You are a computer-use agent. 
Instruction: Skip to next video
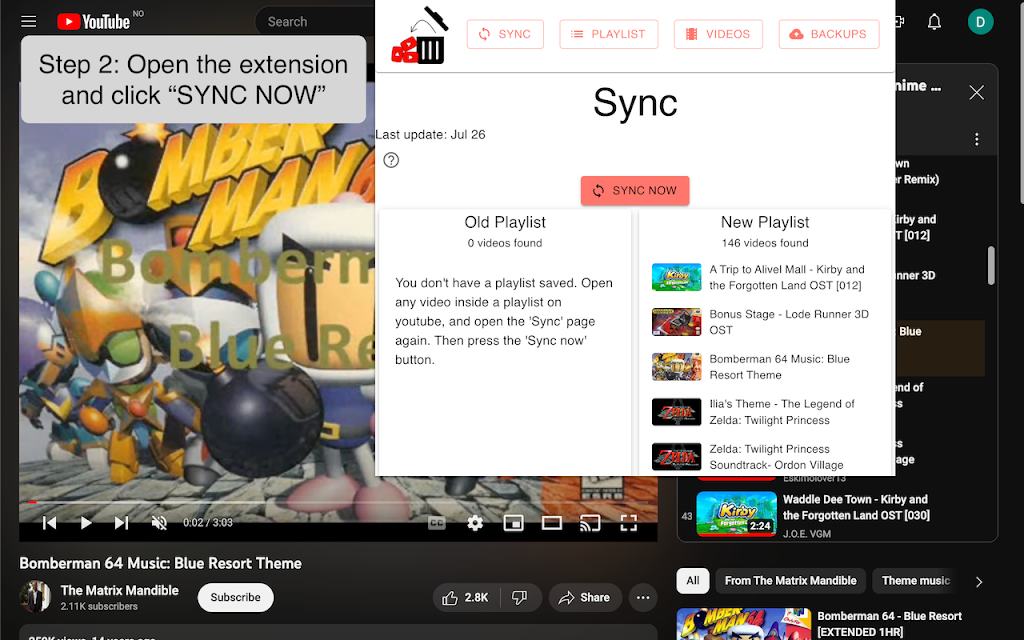pyautogui.click(x=121, y=522)
